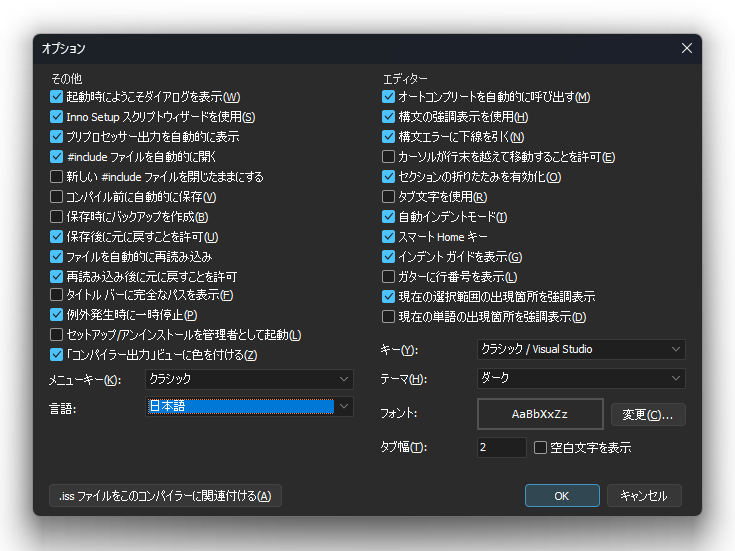735x551 pixels.
Task: Toggle 現在の選択範囲の出現箇所を強調表示
Action: pyautogui.click(x=388, y=297)
